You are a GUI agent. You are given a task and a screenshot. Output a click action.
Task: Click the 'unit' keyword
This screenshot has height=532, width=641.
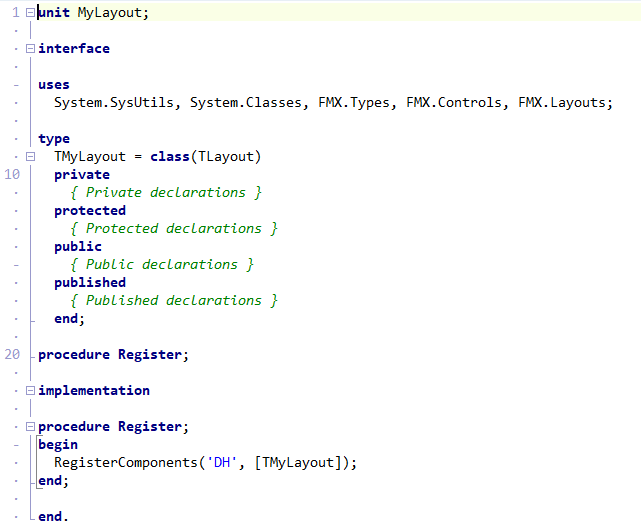(x=54, y=13)
